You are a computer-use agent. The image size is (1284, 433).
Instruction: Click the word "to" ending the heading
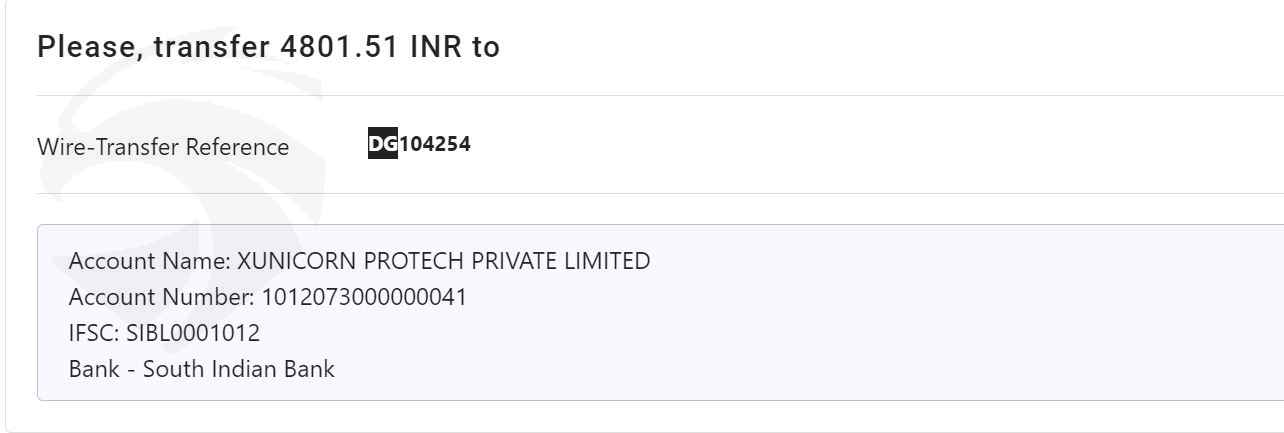(x=485, y=47)
